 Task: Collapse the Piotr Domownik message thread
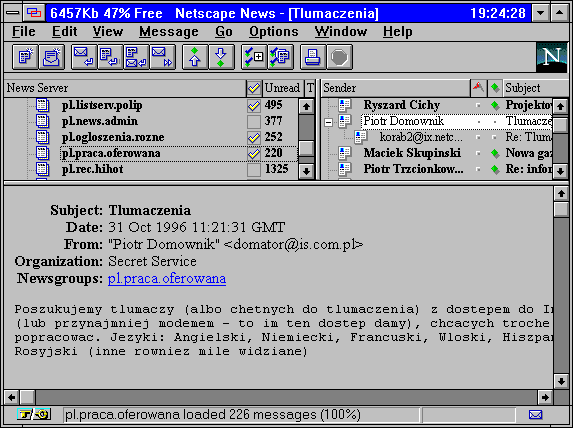click(329, 122)
